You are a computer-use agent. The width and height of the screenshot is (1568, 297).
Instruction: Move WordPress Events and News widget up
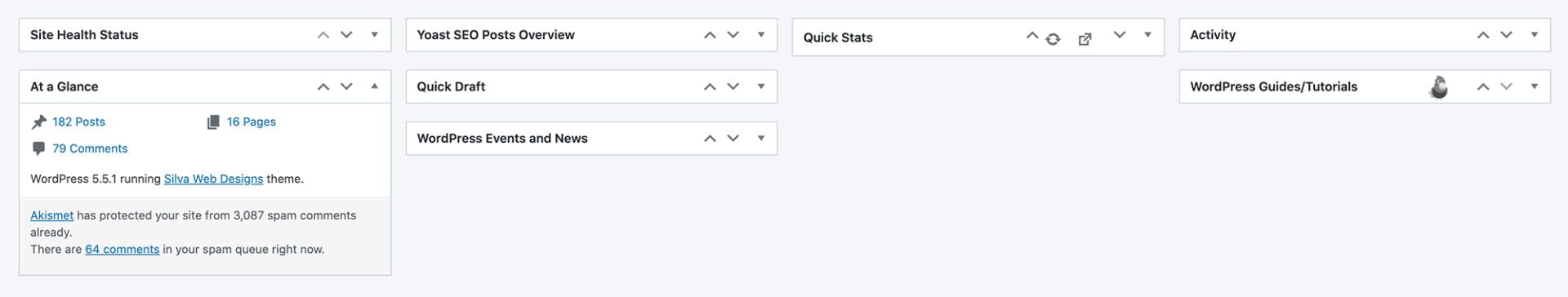[x=710, y=139]
